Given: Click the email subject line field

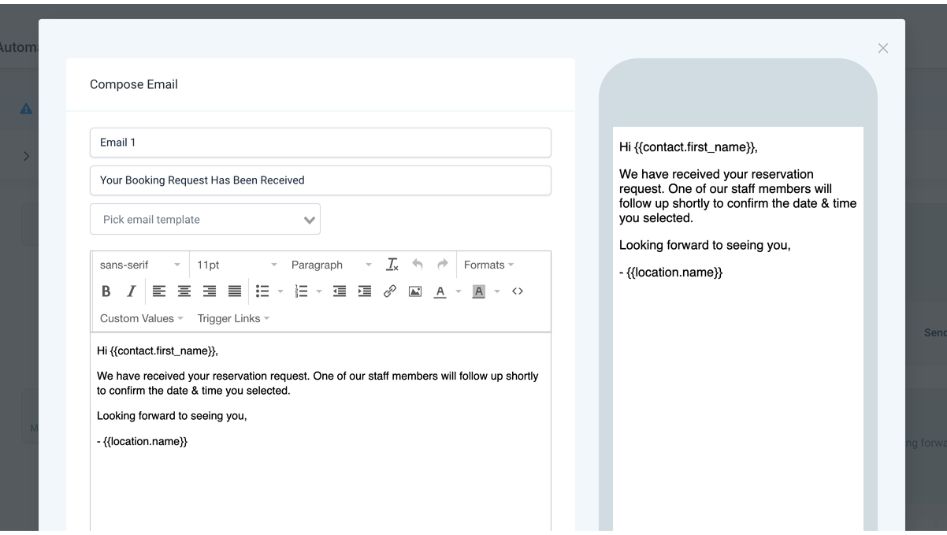Looking at the screenshot, I should click(x=320, y=180).
